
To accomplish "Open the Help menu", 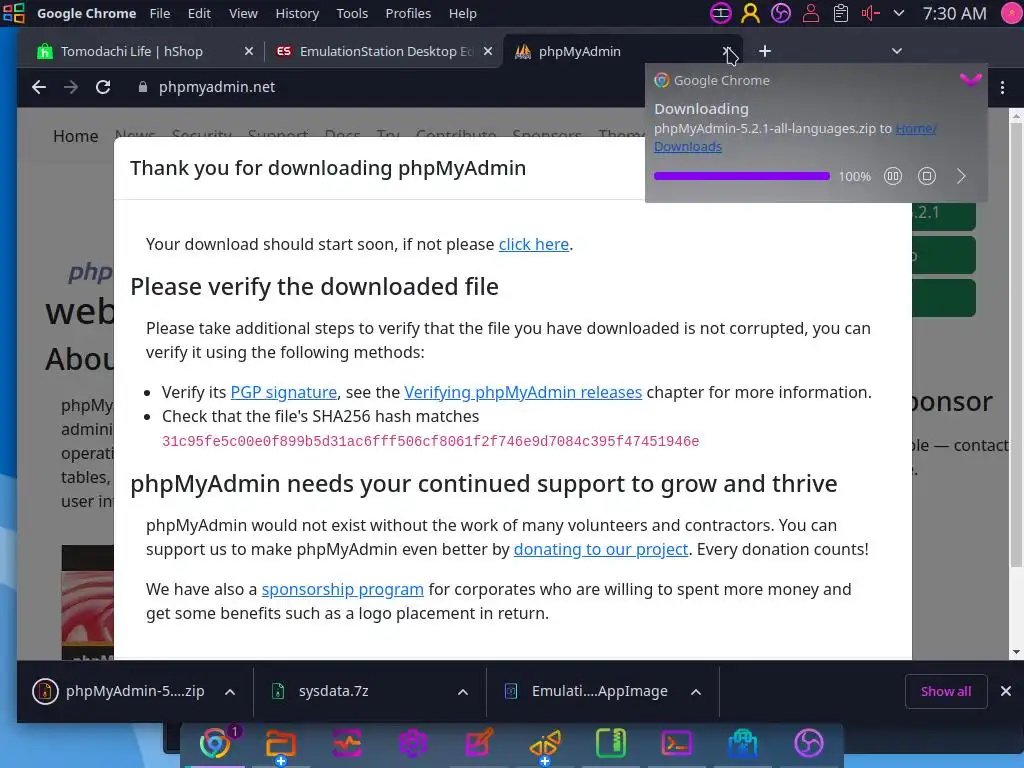I will (x=462, y=13).
